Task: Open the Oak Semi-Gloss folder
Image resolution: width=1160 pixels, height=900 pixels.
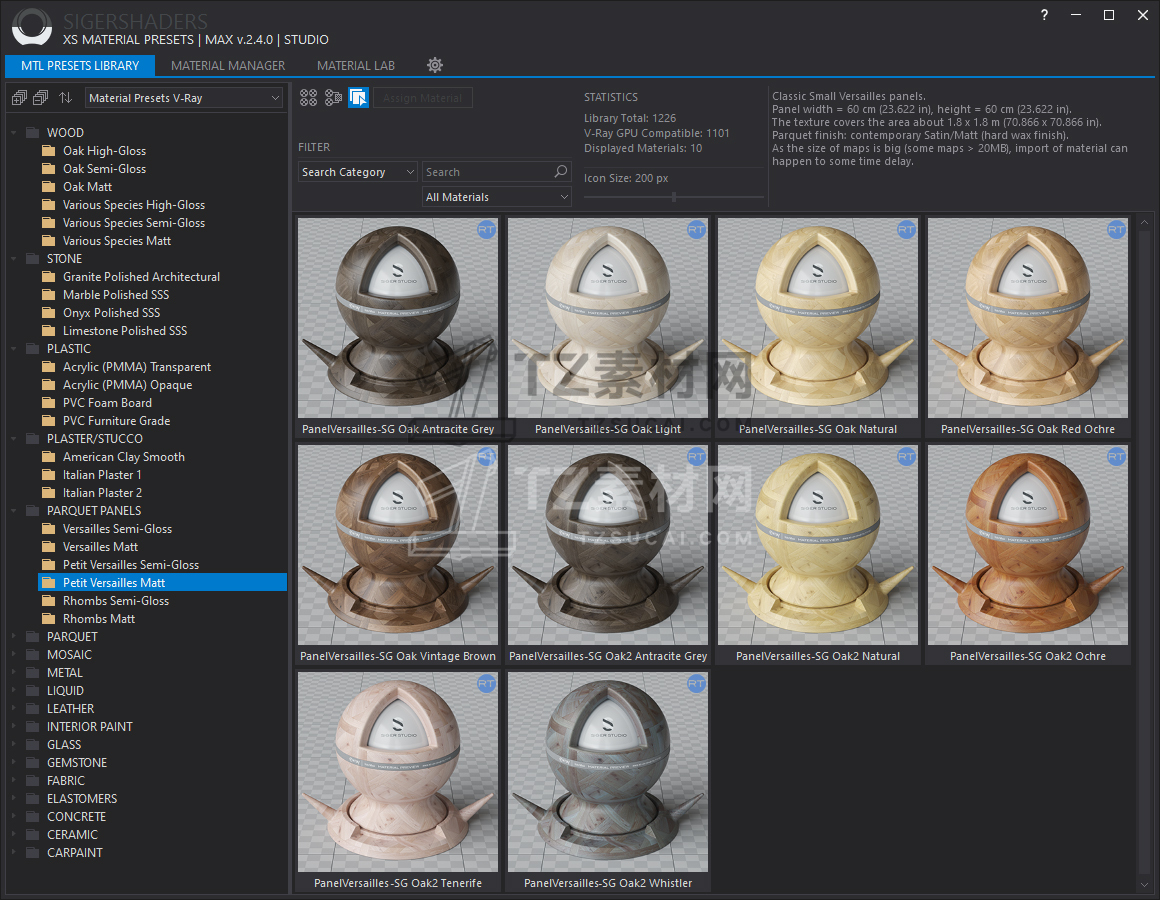Action: click(104, 169)
